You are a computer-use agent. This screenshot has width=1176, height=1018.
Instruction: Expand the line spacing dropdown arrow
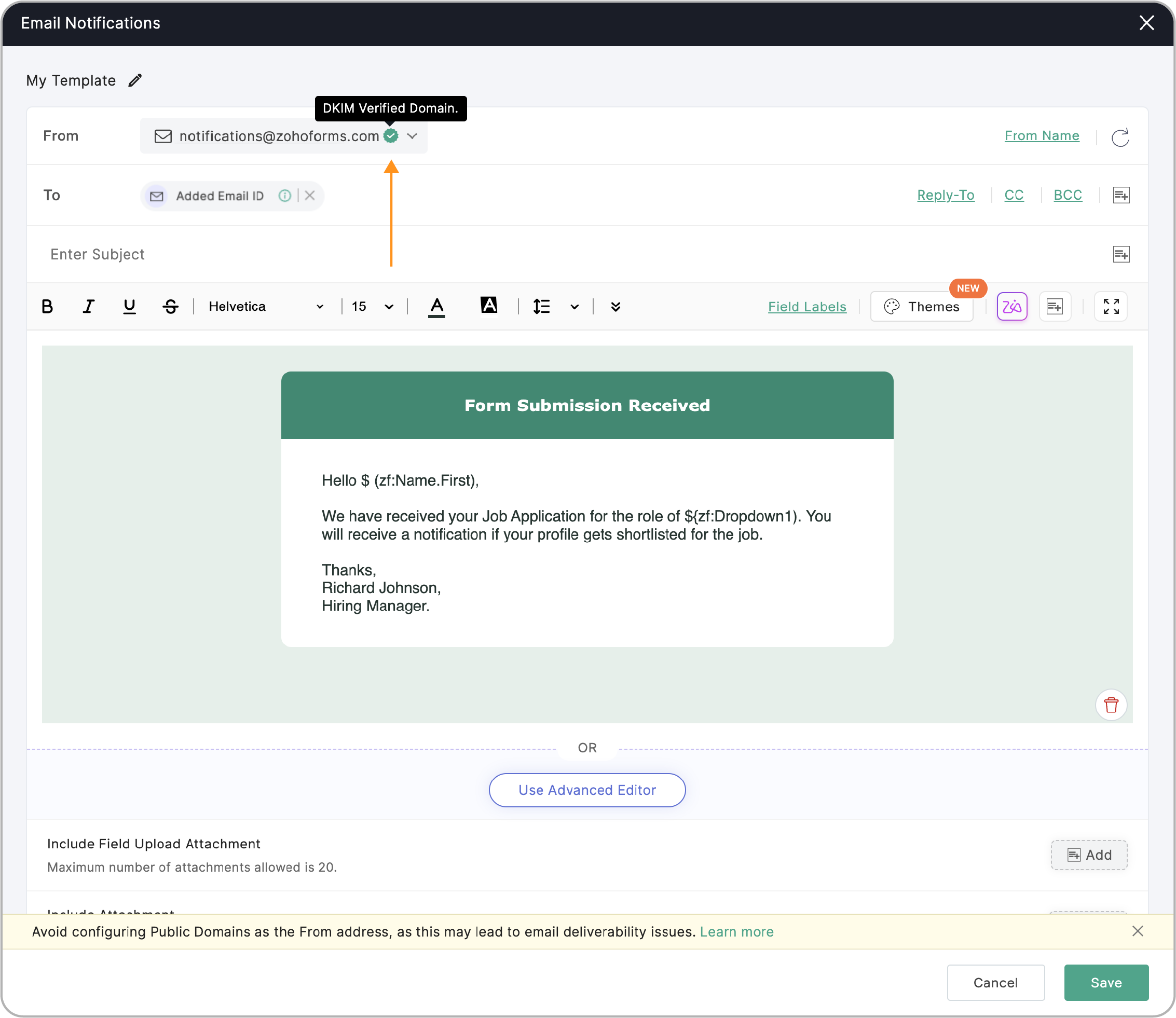pos(575,307)
